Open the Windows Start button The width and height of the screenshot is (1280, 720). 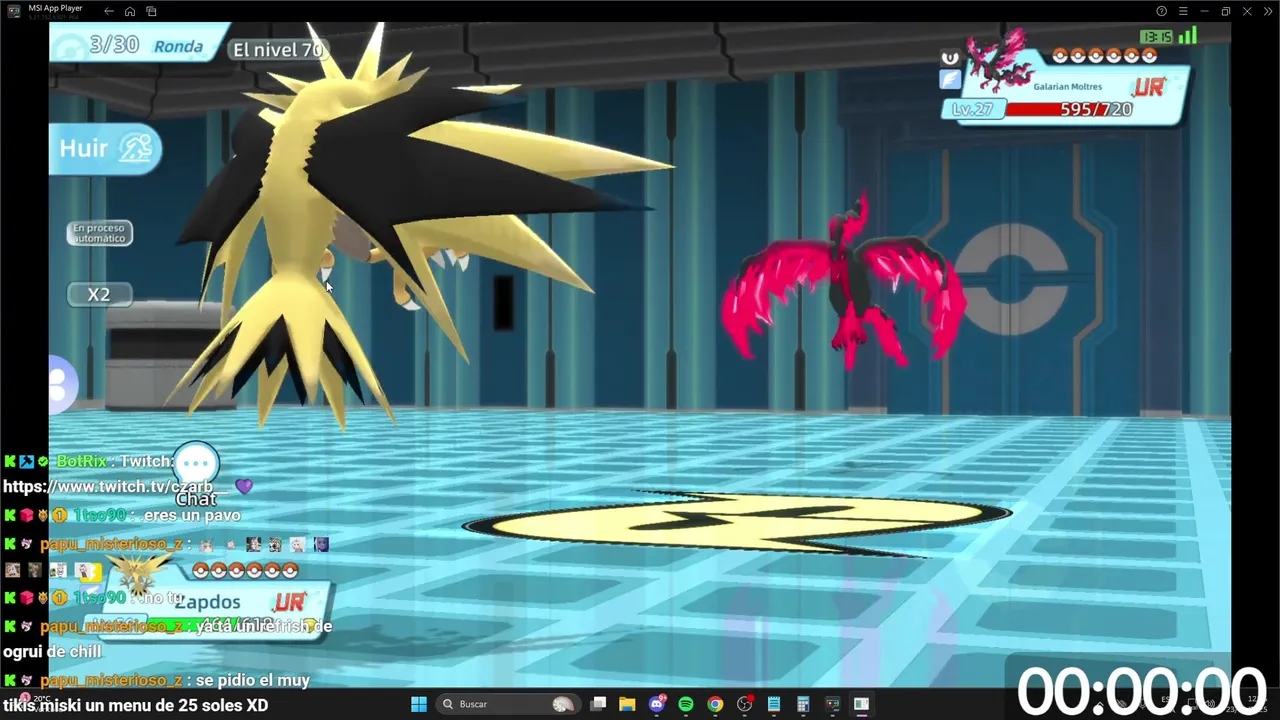pyautogui.click(x=419, y=704)
